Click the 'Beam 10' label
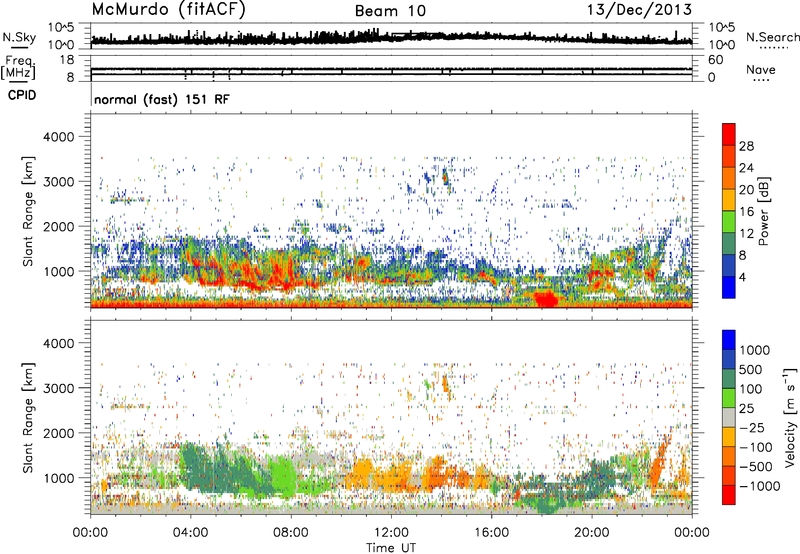800x554 pixels. coord(390,11)
